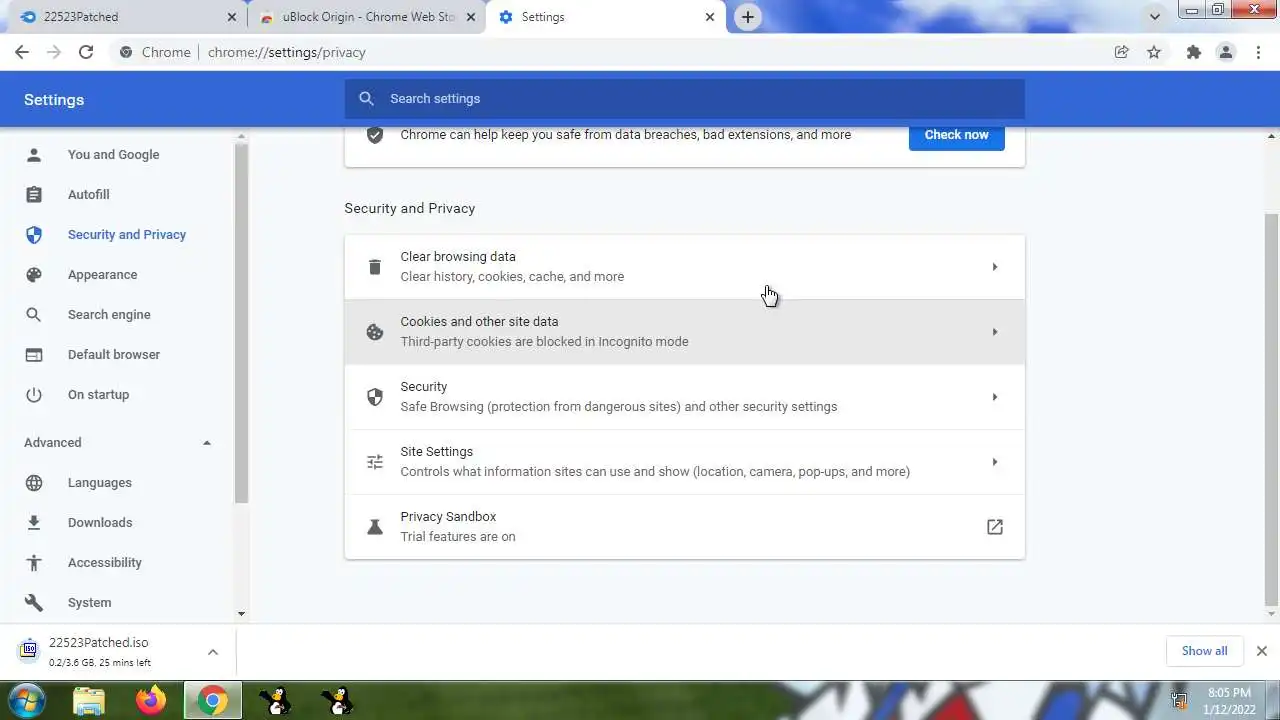The width and height of the screenshot is (1280, 720).
Task: Reload the settings page
Action: pyautogui.click(x=86, y=52)
